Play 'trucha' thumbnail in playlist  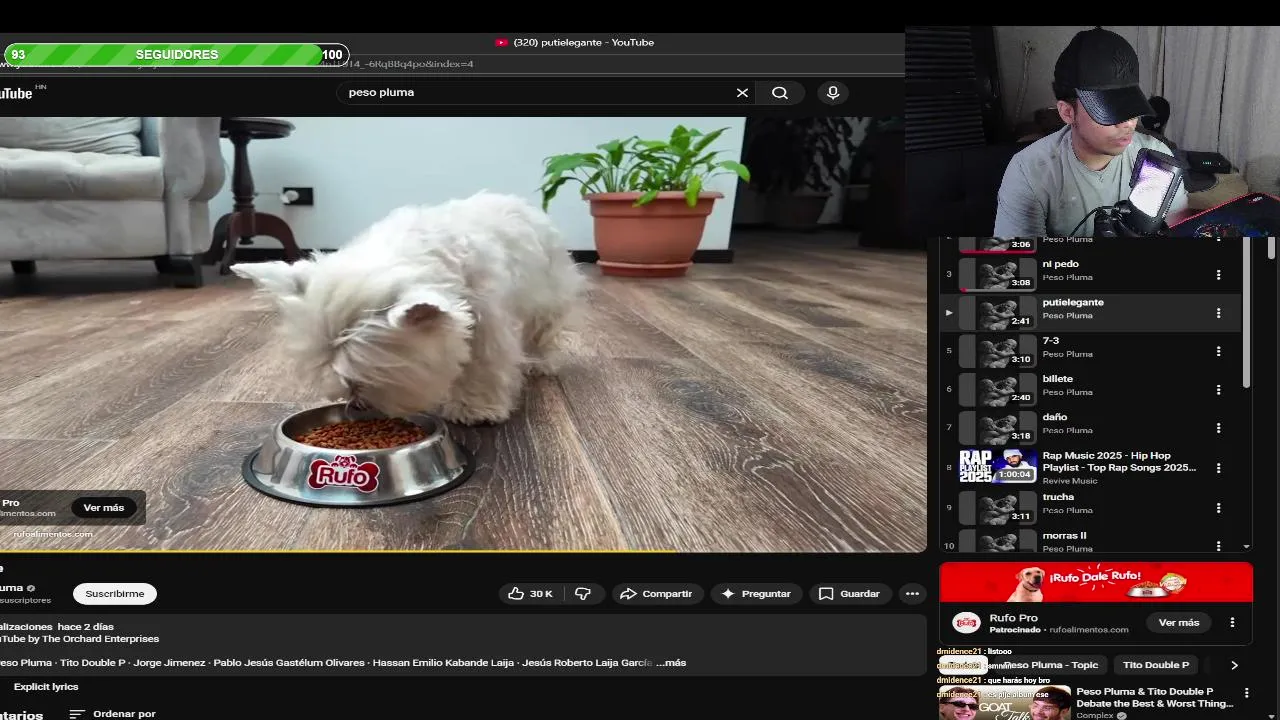click(998, 508)
